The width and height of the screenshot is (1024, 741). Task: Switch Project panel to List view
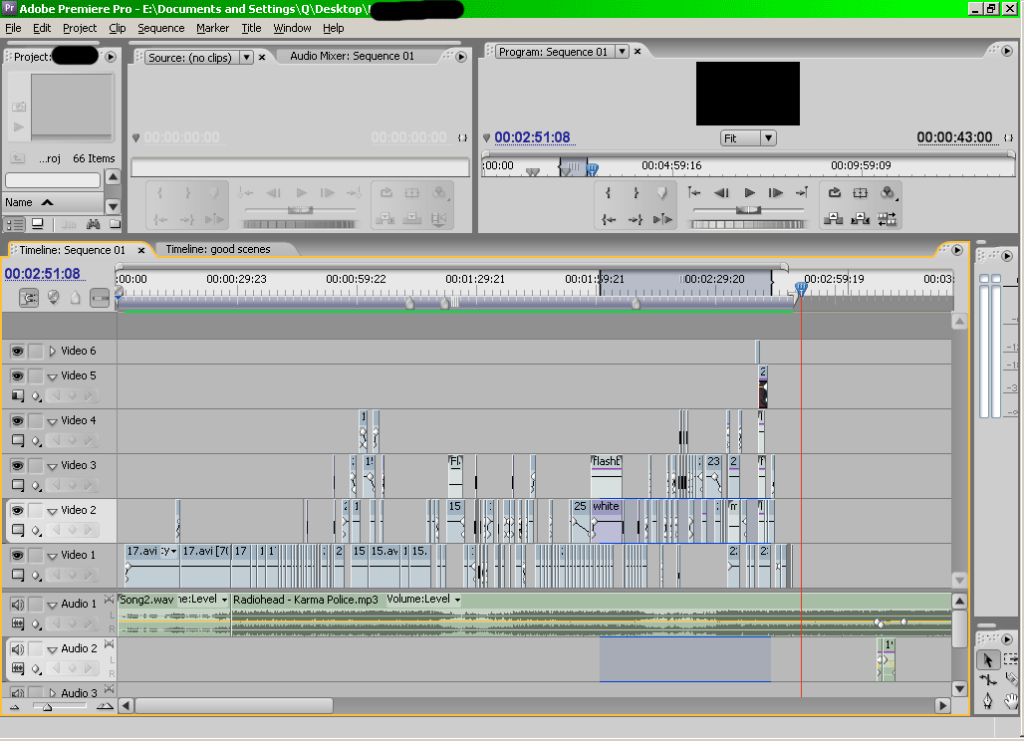pyautogui.click(x=14, y=225)
